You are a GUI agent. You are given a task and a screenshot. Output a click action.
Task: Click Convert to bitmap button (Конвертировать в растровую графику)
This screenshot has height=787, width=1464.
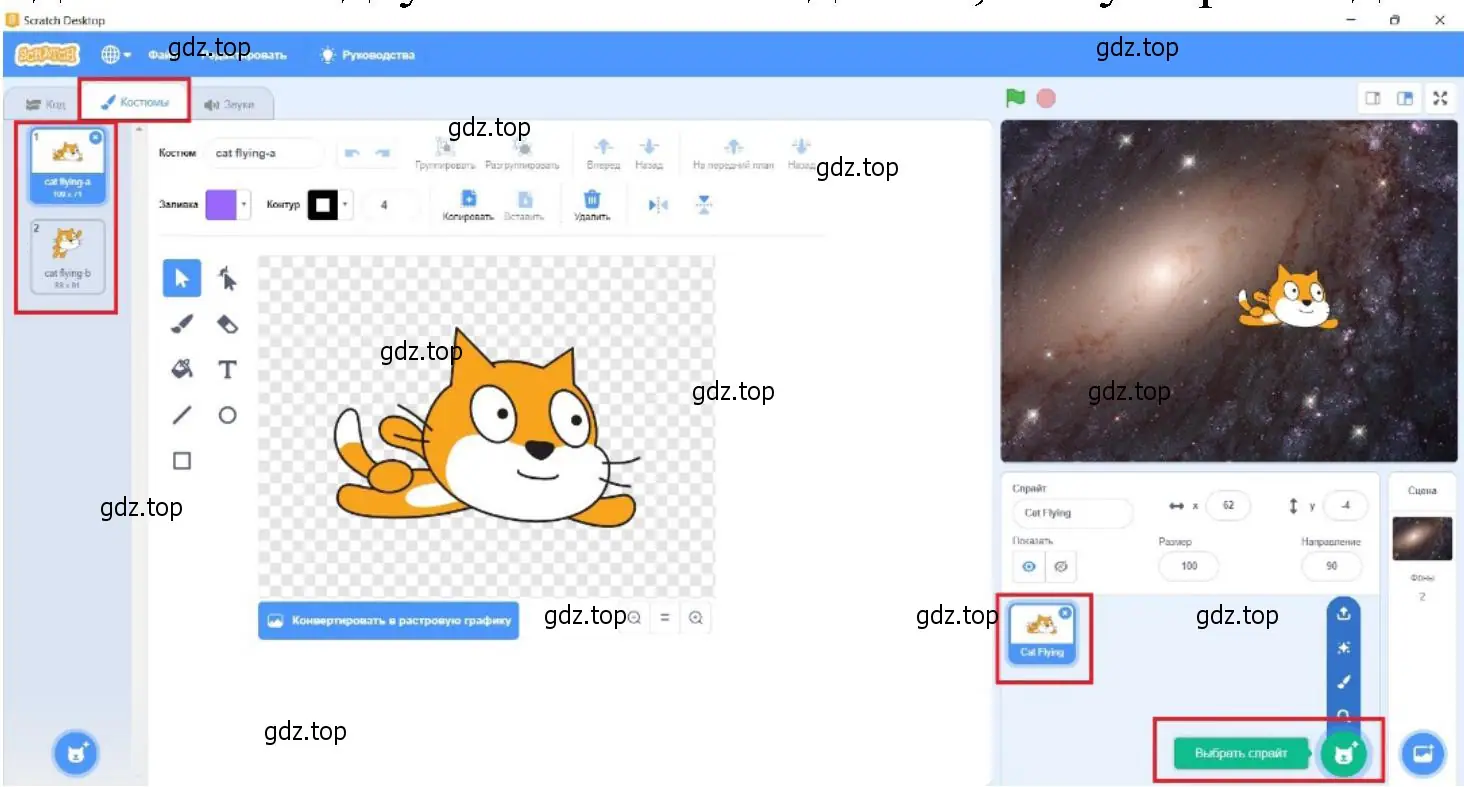click(389, 620)
